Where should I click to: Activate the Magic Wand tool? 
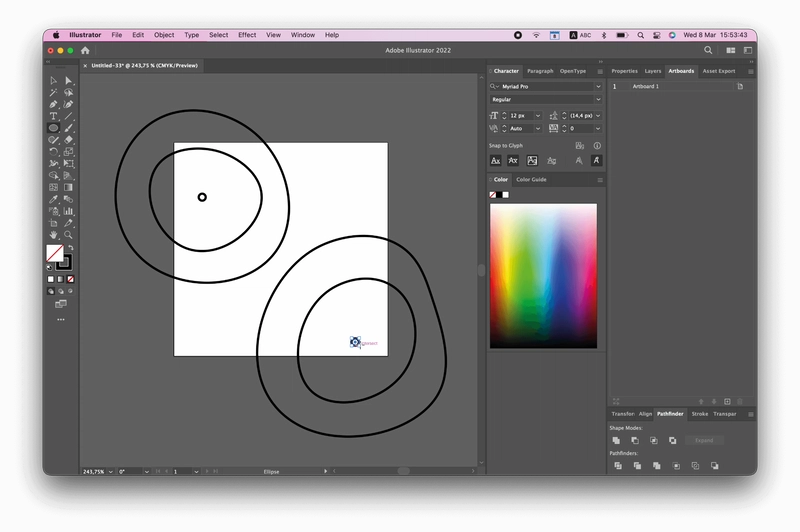[53, 92]
